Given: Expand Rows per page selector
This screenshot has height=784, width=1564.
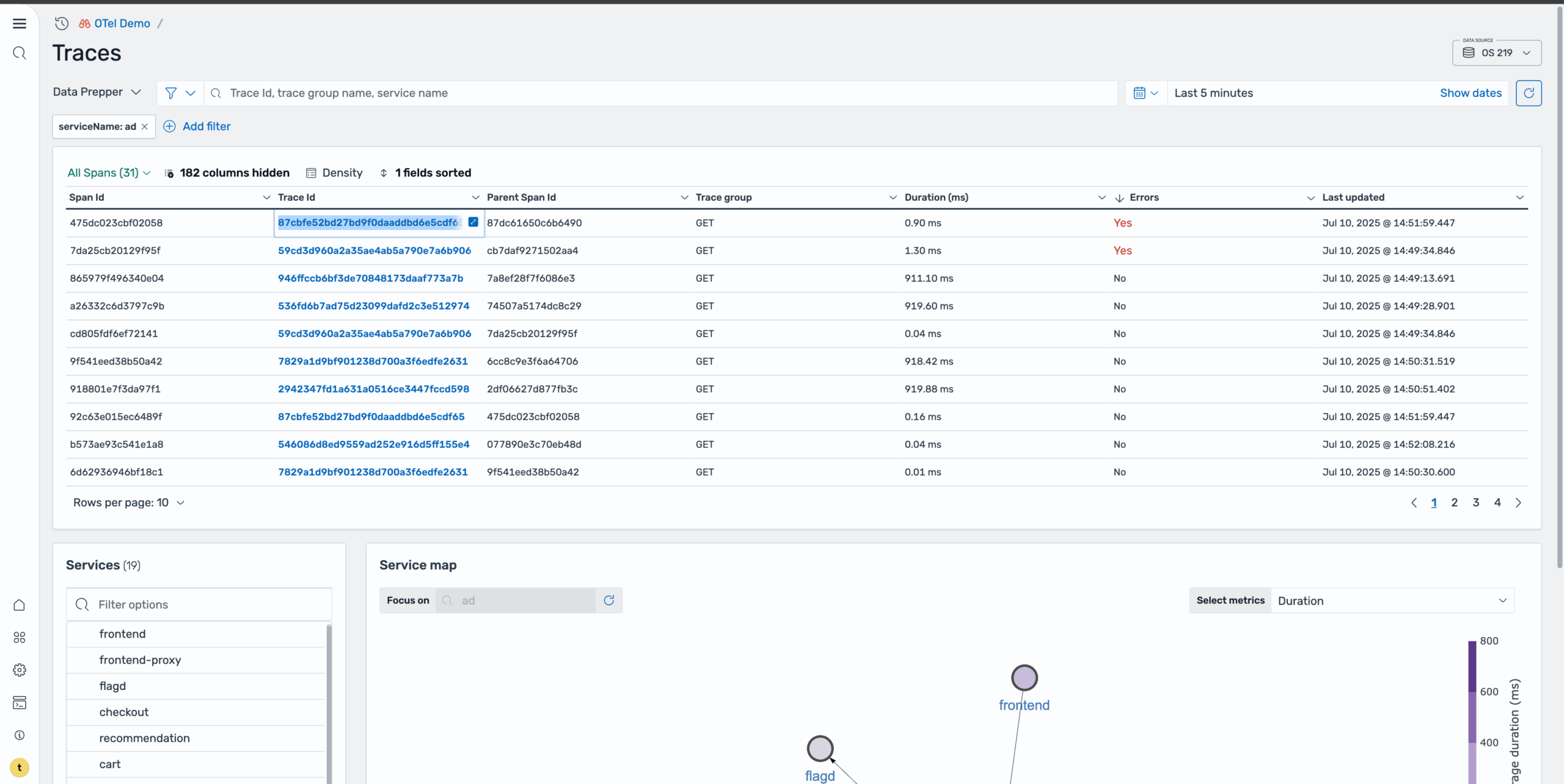Looking at the screenshot, I should (129, 503).
